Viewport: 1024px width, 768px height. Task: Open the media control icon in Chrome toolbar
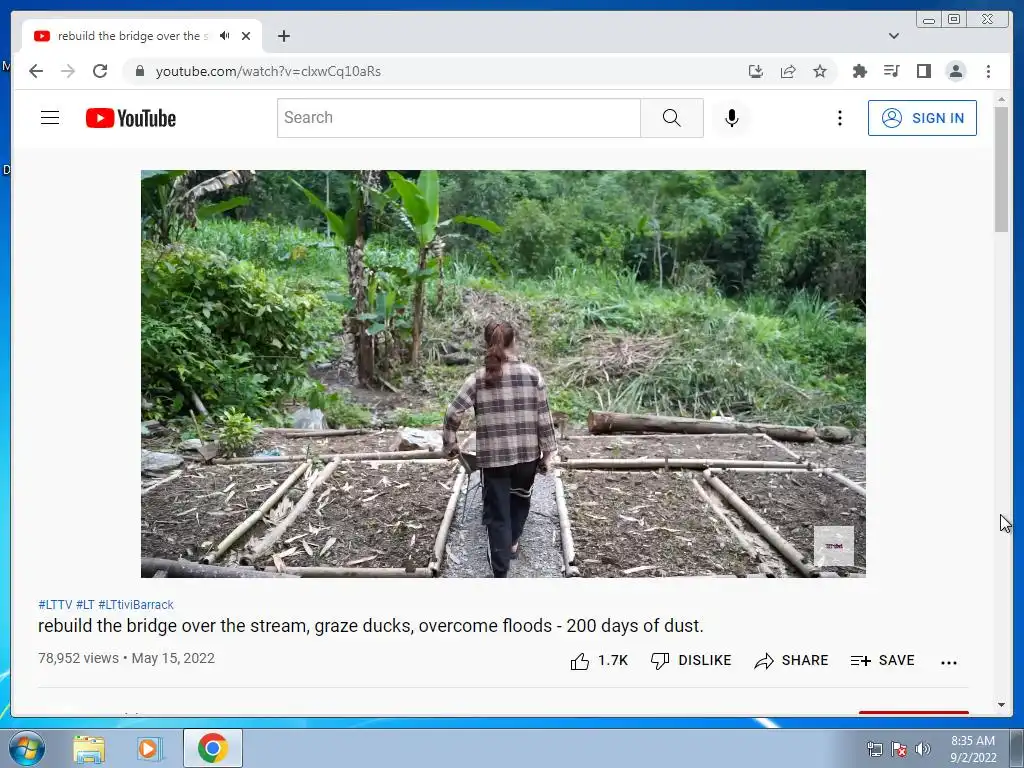click(891, 71)
